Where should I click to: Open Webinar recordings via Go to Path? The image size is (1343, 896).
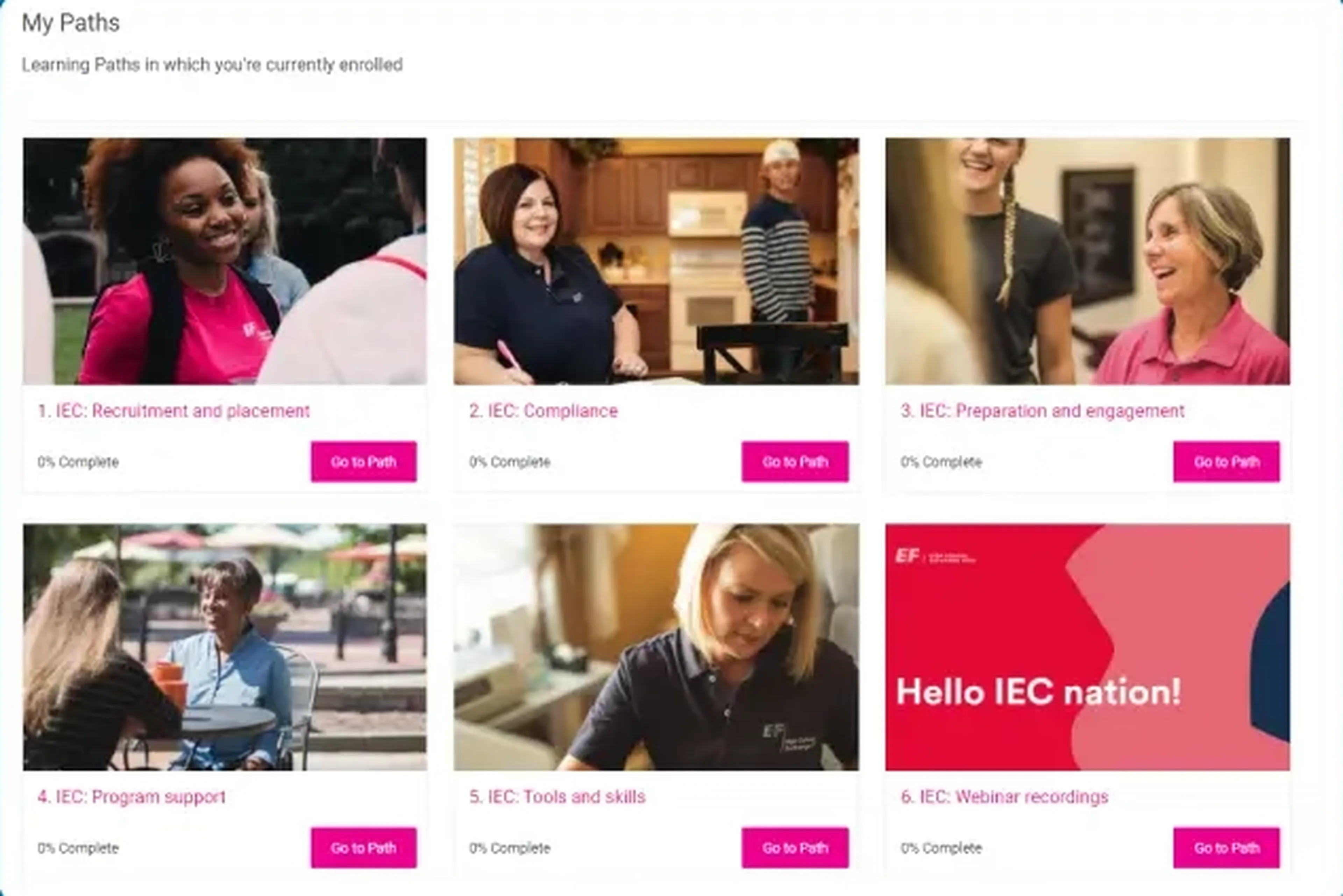click(x=1227, y=847)
